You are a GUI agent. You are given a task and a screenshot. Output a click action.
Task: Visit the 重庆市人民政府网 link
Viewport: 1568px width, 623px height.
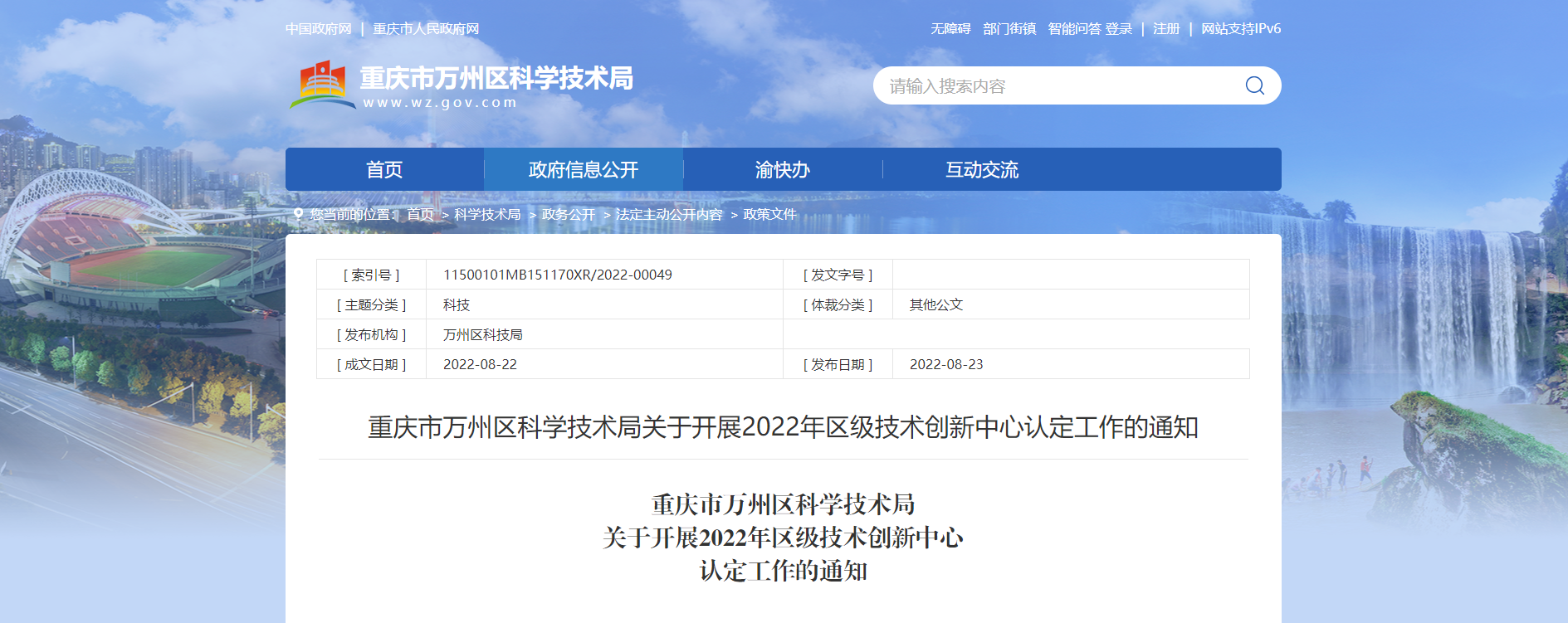426,29
